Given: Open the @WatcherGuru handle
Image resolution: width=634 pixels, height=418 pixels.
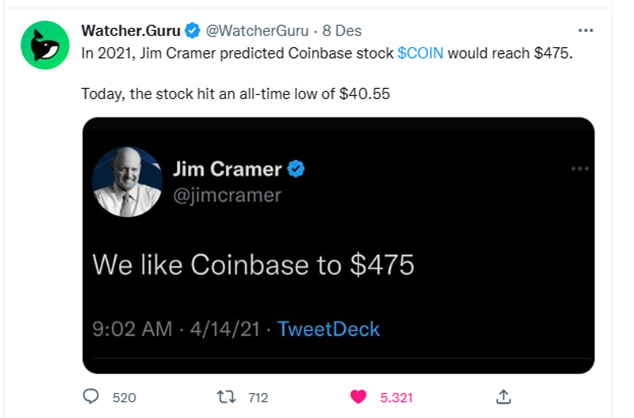Looking at the screenshot, I should click(x=257, y=31).
